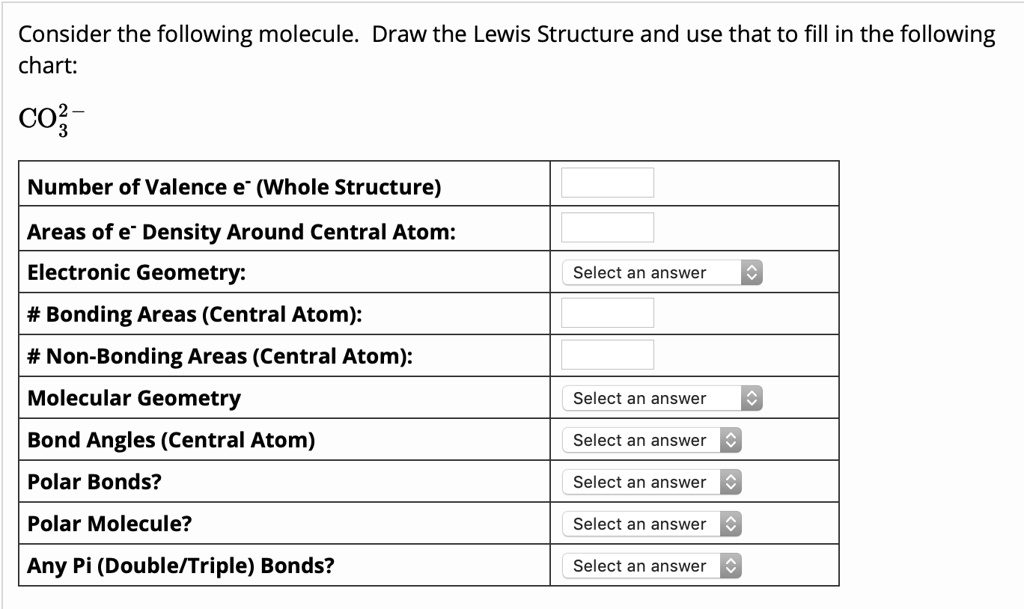The image size is (1024, 609).
Task: Click the Number of Valence electrons input box
Action: [x=608, y=182]
